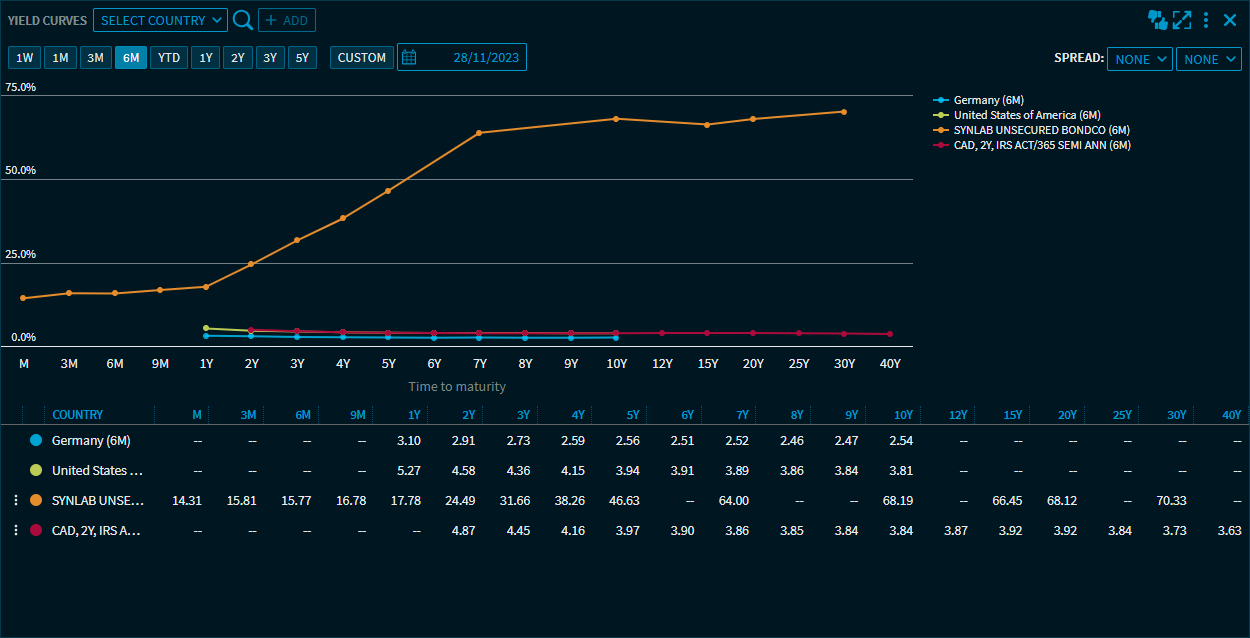Open the feedback thumbs up/down icon
The image size is (1250, 638).
[x=1158, y=19]
